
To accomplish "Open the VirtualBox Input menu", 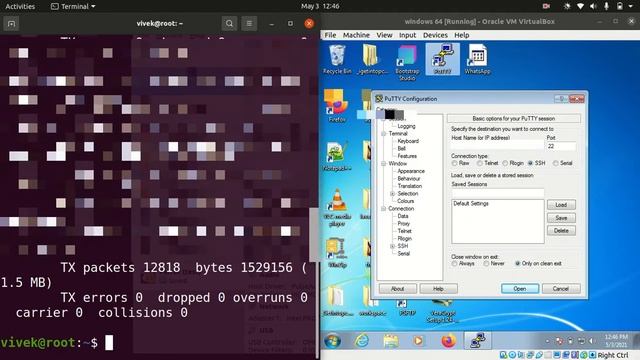I will pyautogui.click(x=407, y=35).
